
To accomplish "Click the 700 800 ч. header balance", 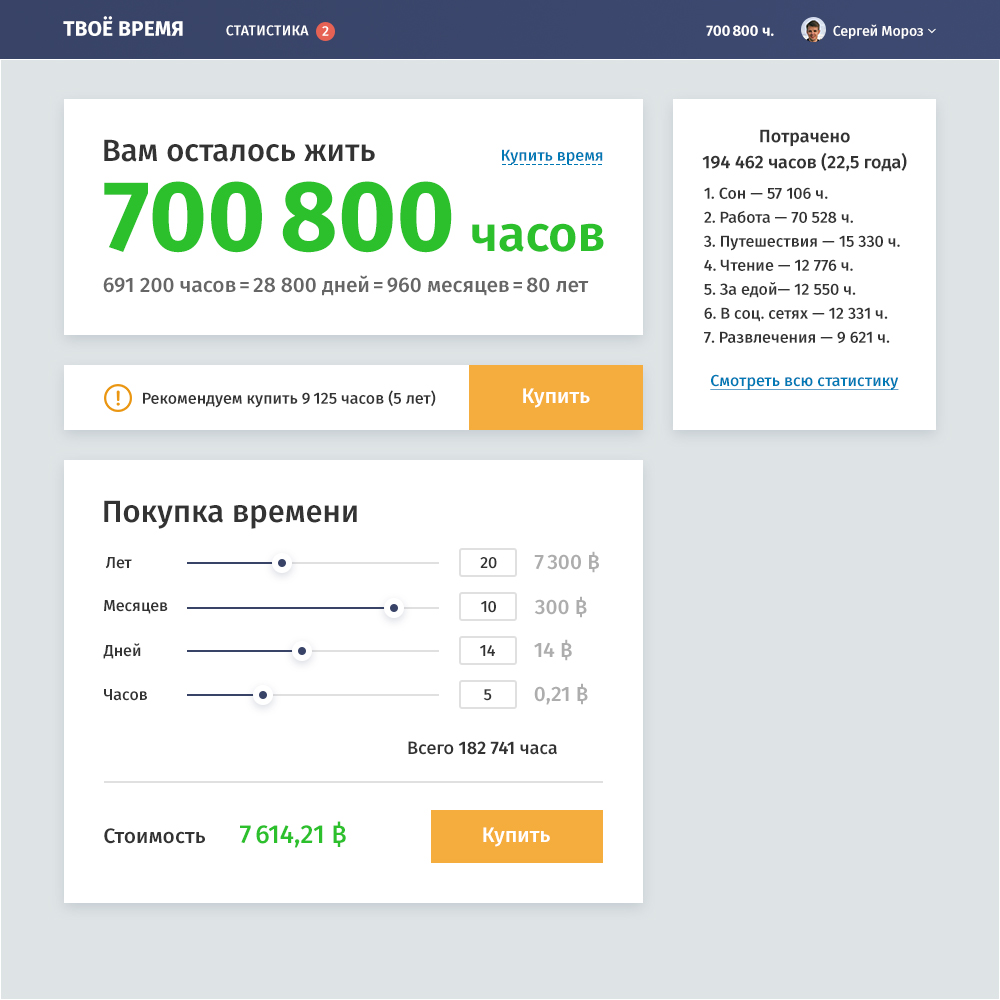I will [739, 31].
